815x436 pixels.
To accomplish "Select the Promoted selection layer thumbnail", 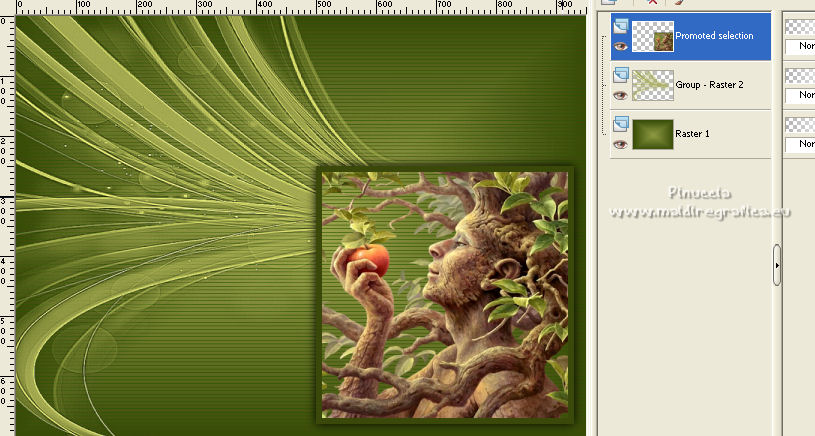I will [653, 36].
